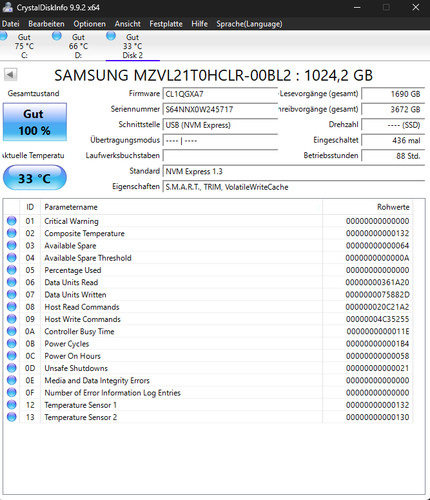Select the Unsafe Shutdowns parameter name
This screenshot has width=430, height=500.
pos(76,368)
